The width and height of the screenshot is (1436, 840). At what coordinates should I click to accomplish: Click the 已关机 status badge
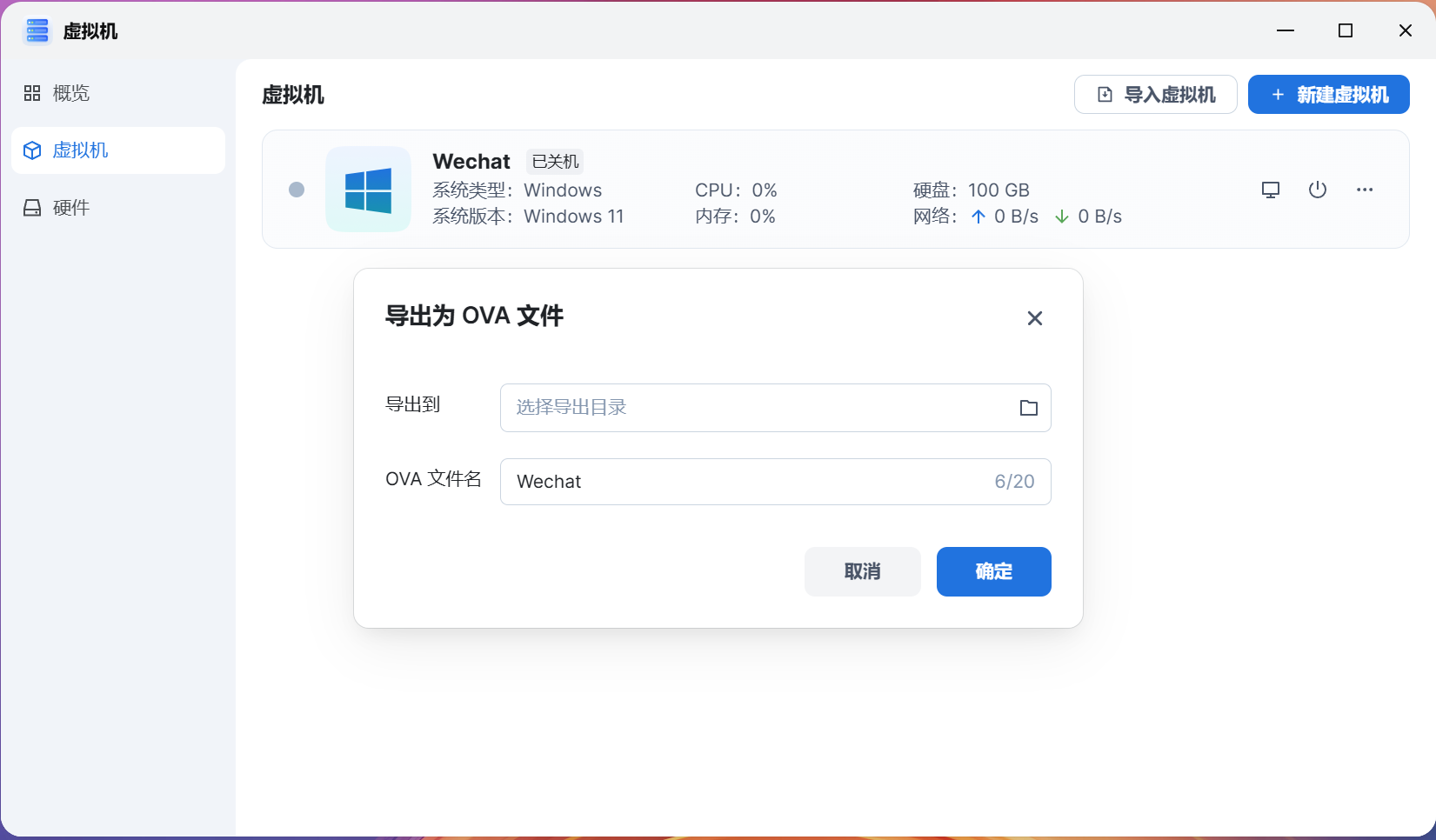pyautogui.click(x=555, y=162)
